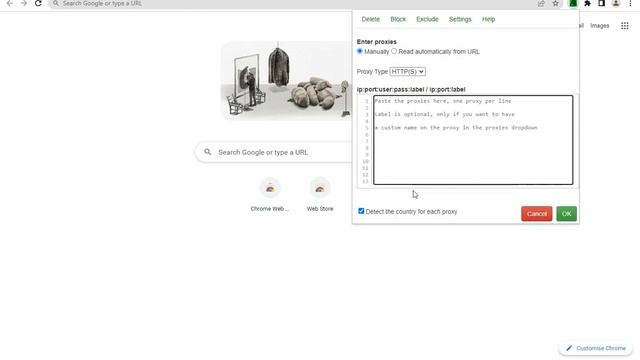This screenshot has width=640, height=360.
Task: Click the share icon in the address bar
Action: coord(541,4)
